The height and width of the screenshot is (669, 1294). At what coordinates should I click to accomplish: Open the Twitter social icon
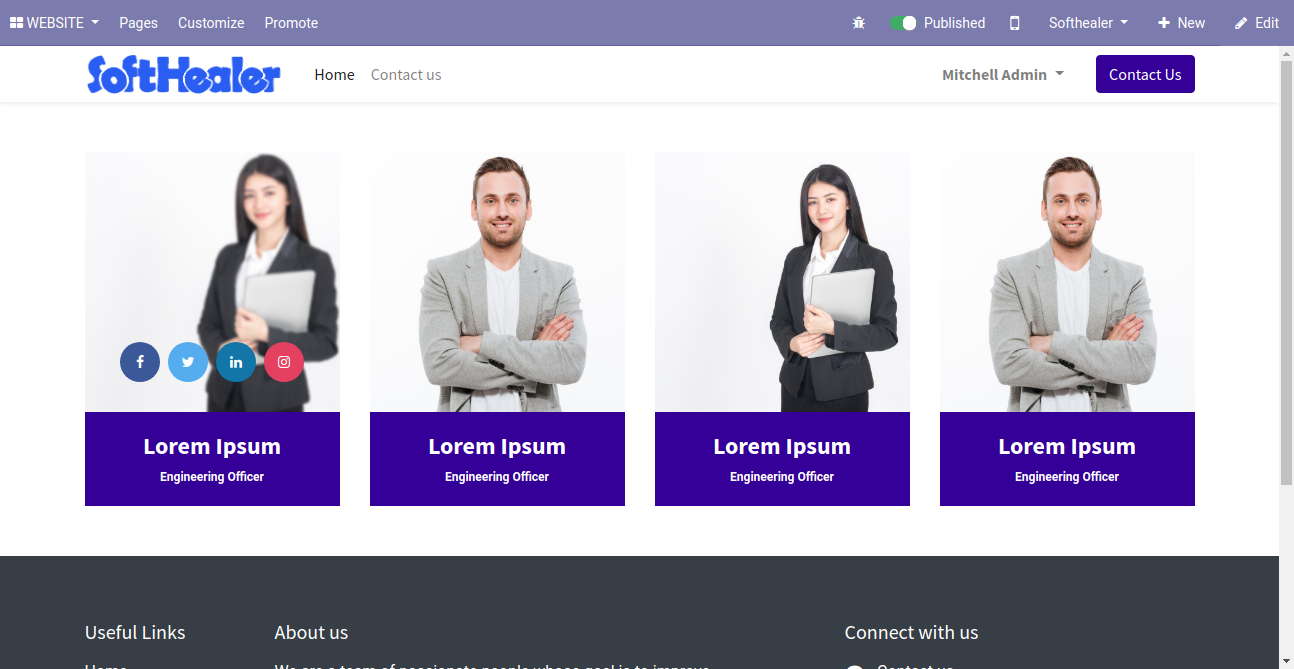188,362
